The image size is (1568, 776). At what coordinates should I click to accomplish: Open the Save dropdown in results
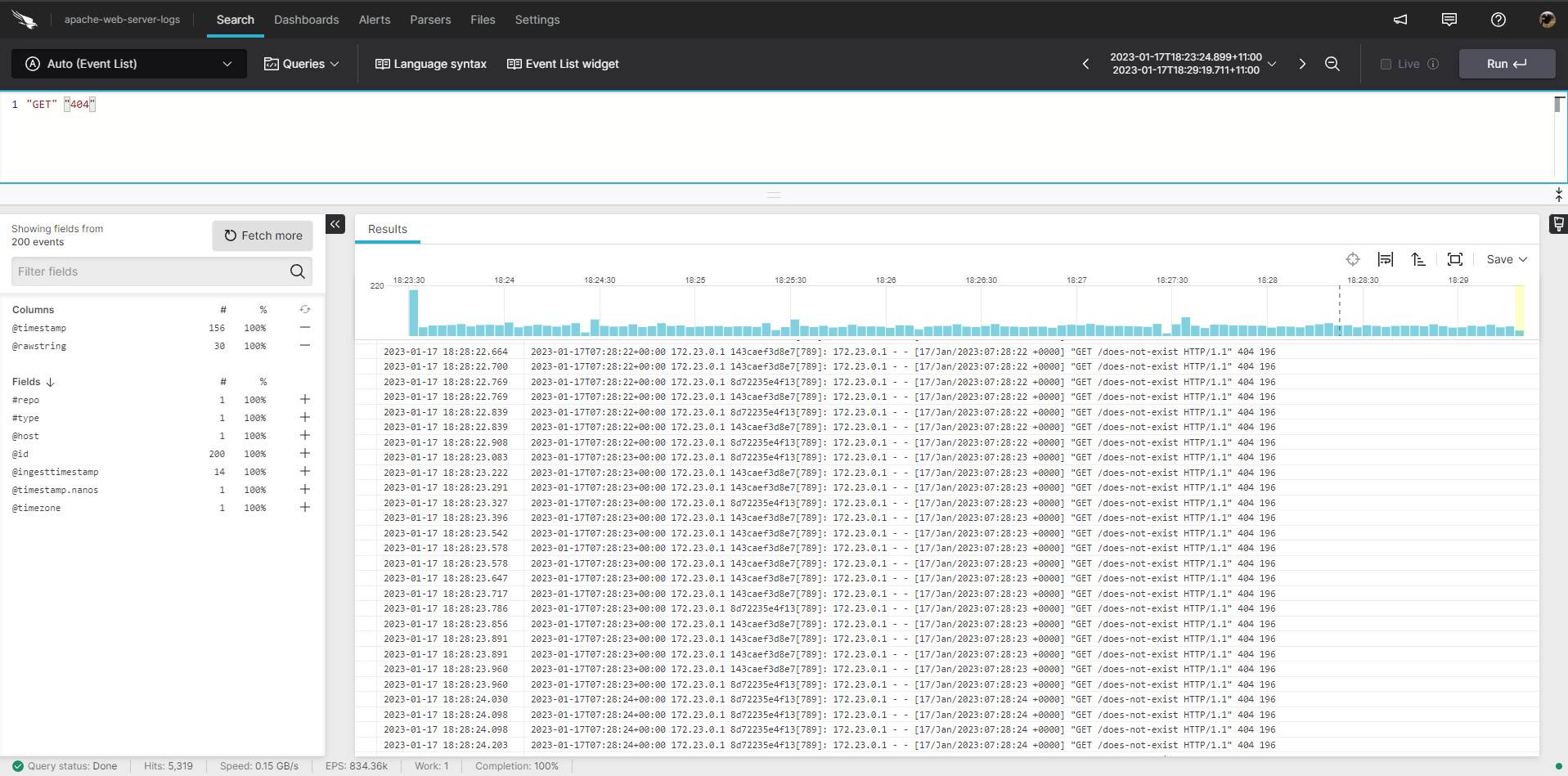[1506, 259]
